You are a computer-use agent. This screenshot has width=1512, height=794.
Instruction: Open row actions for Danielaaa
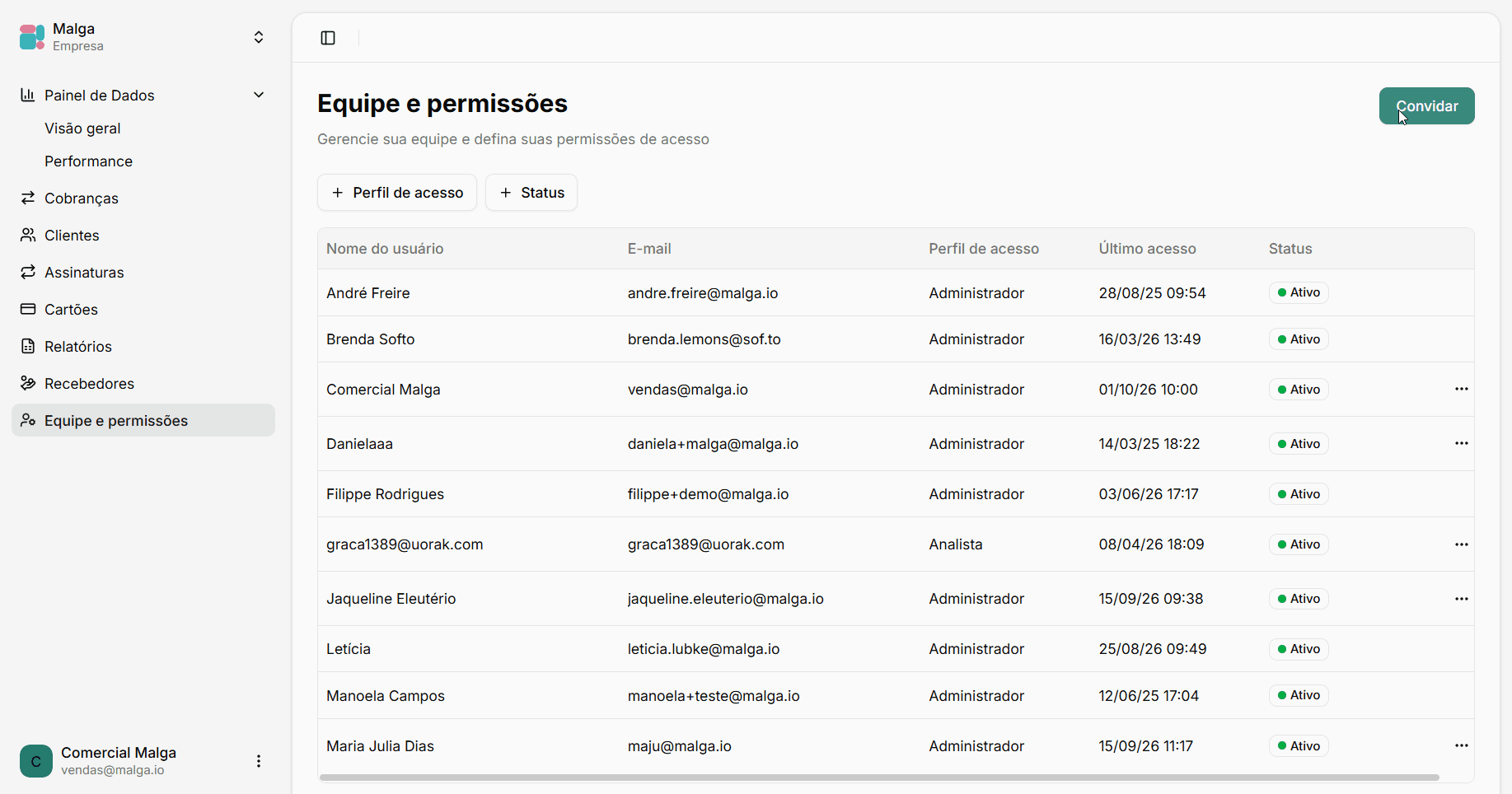coord(1462,443)
